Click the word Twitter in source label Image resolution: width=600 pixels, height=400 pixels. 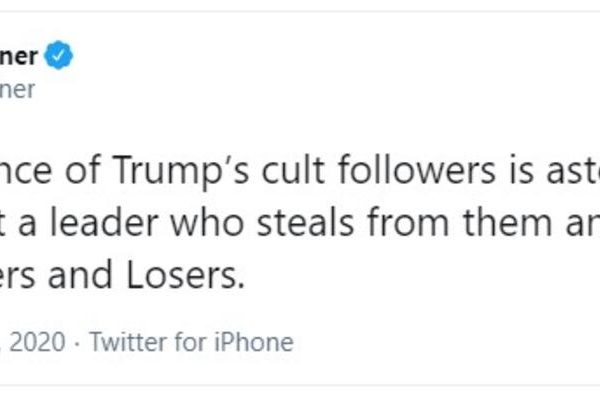point(122,343)
